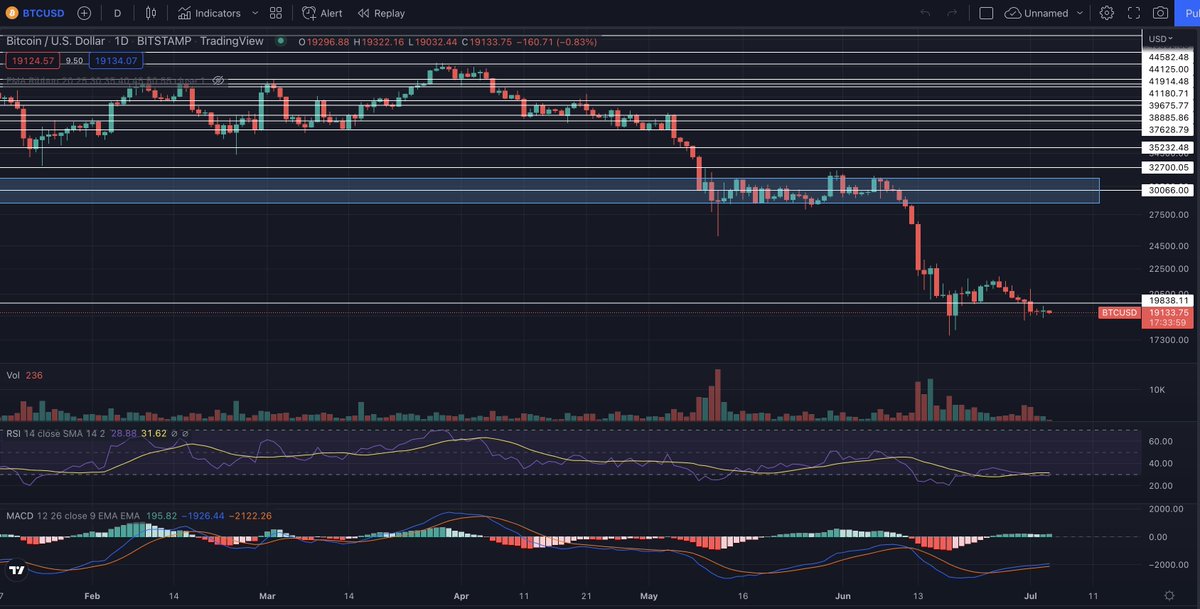Viewport: 1200px width, 609px height.
Task: Show the hidden EMA Ribbon indicator via eye icon
Action: tap(218, 80)
